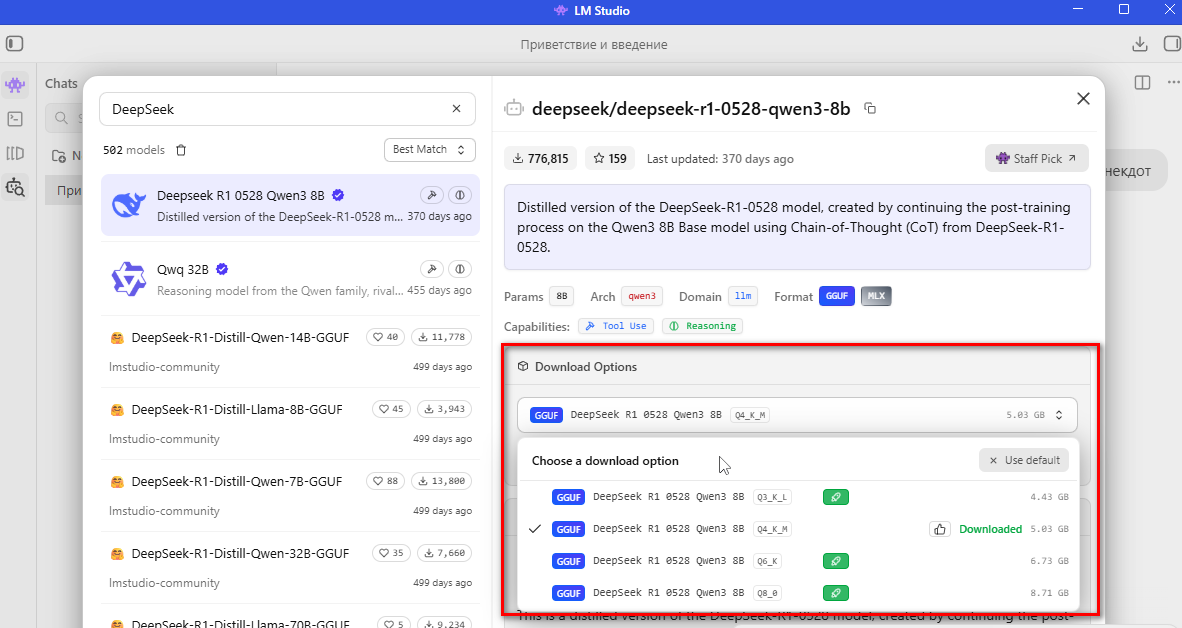Click the Reasoning capability tag

point(703,326)
